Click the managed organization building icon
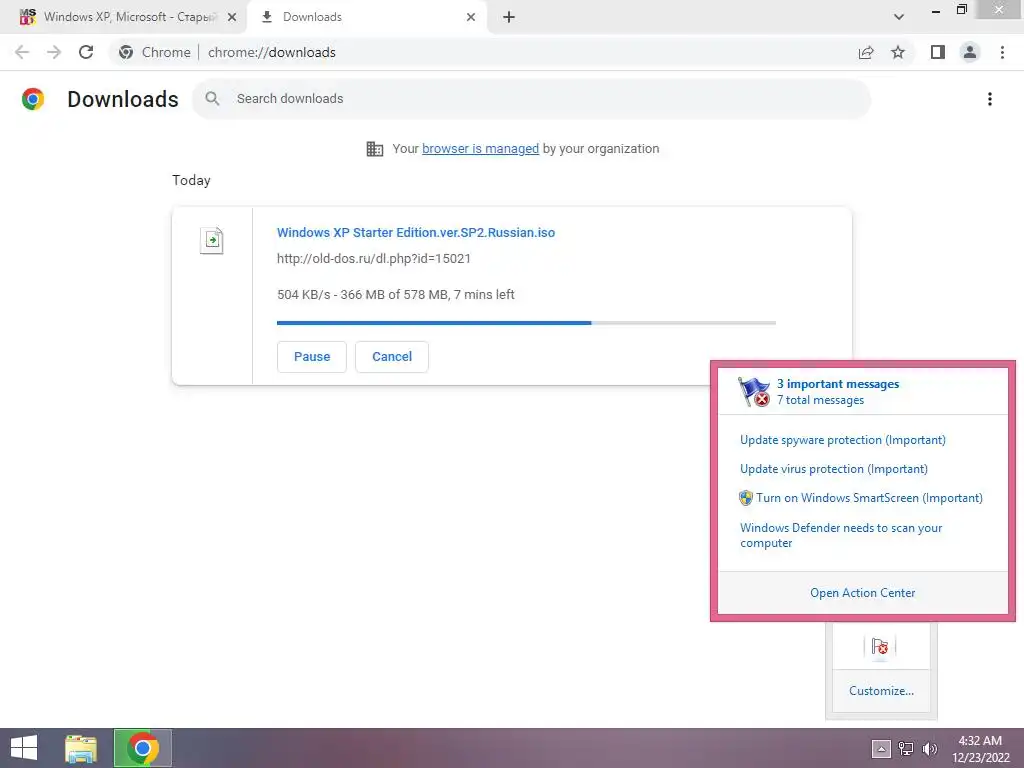The width and height of the screenshot is (1024, 768). click(375, 149)
